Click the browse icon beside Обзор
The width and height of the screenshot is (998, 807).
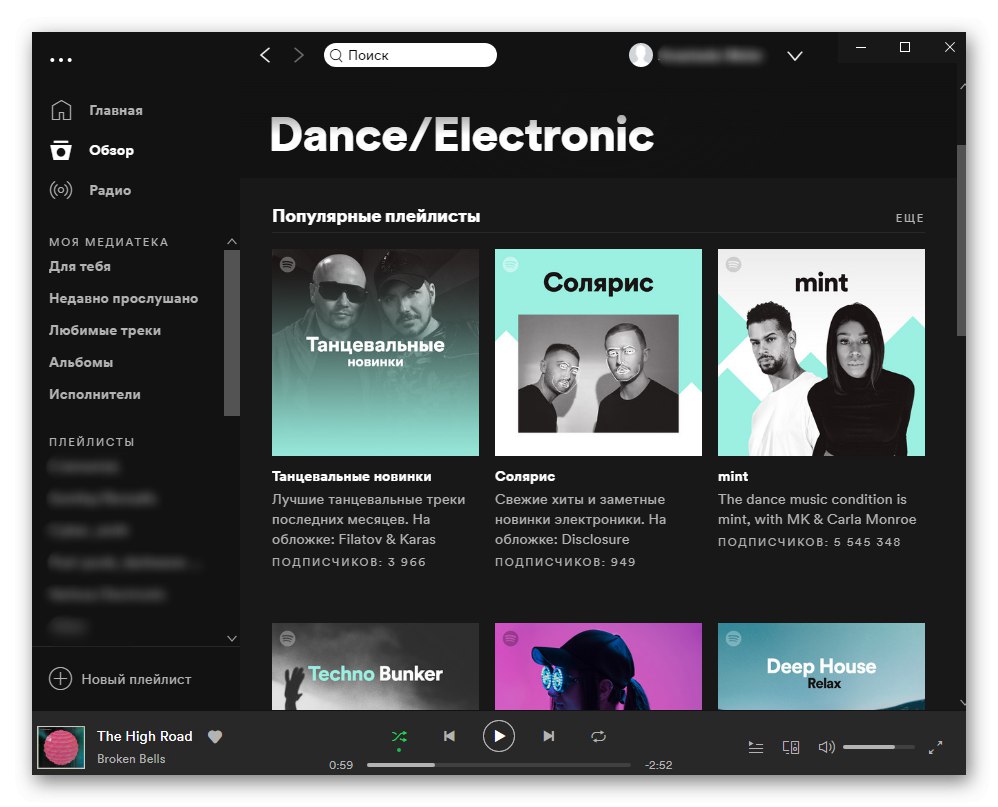[61, 150]
